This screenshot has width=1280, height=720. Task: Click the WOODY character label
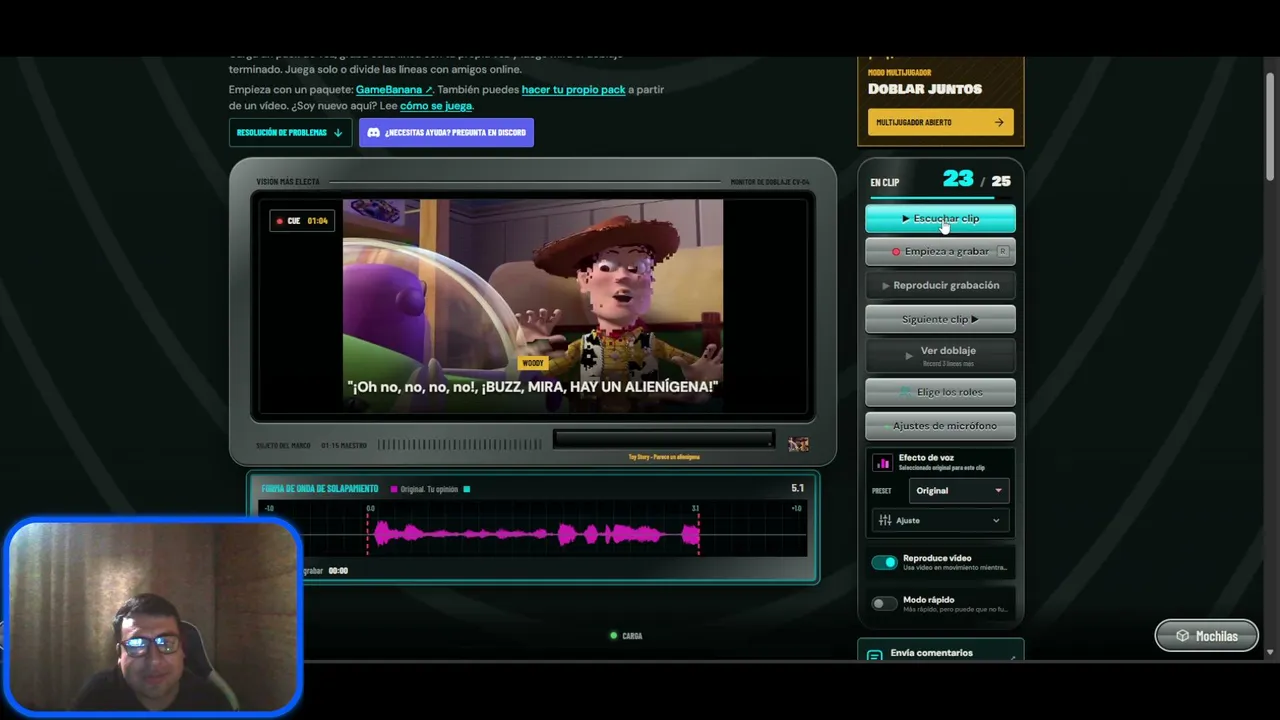[533, 363]
